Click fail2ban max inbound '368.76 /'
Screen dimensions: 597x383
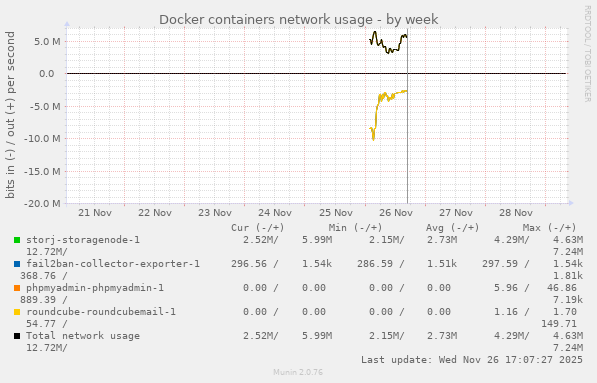44,276
